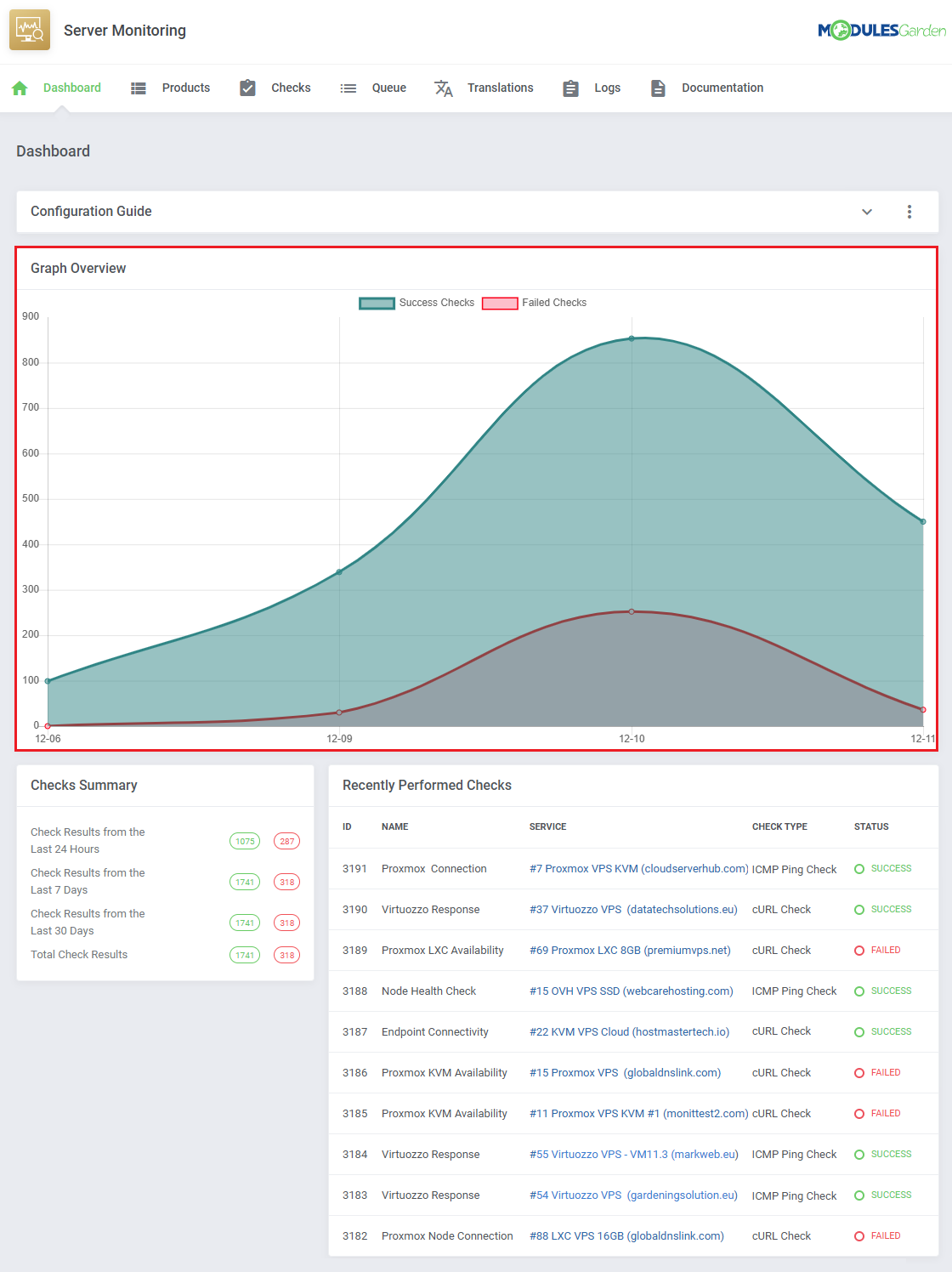
Task: Expand the Configuration Guide chevron
Action: [x=867, y=212]
